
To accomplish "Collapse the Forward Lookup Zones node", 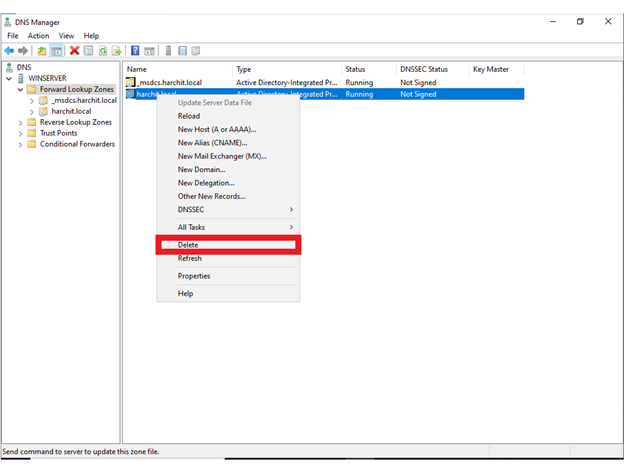I will point(20,89).
